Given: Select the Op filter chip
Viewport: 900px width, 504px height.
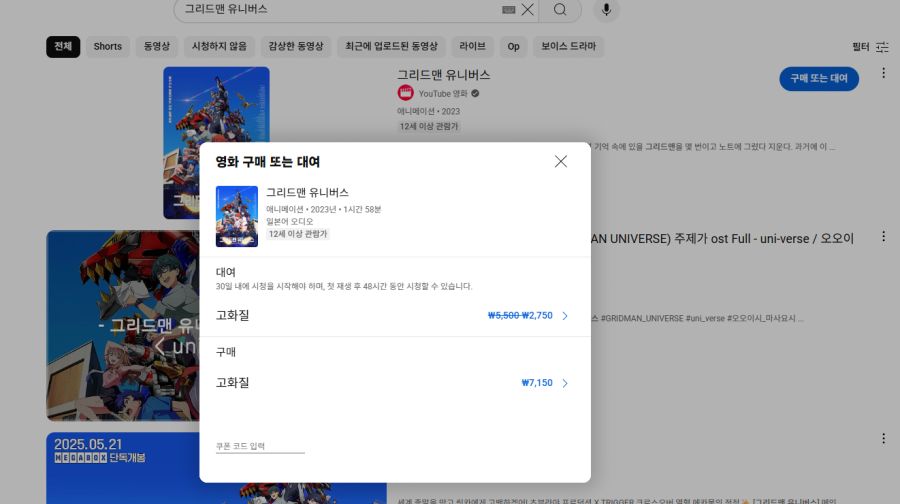Looking at the screenshot, I should (514, 46).
